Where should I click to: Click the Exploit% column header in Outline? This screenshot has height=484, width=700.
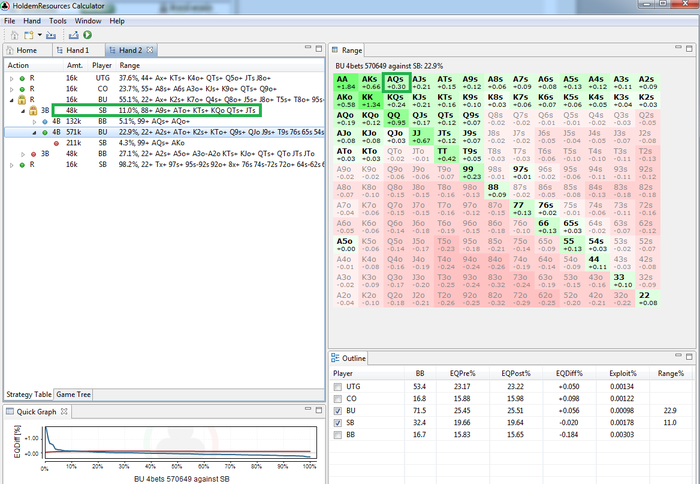[x=623, y=373]
